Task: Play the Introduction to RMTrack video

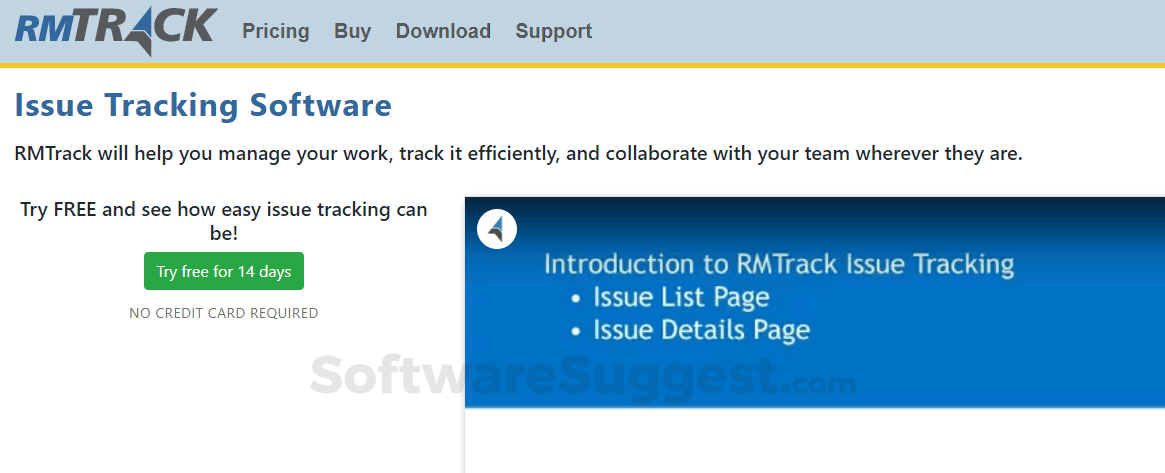Action: coord(814,335)
